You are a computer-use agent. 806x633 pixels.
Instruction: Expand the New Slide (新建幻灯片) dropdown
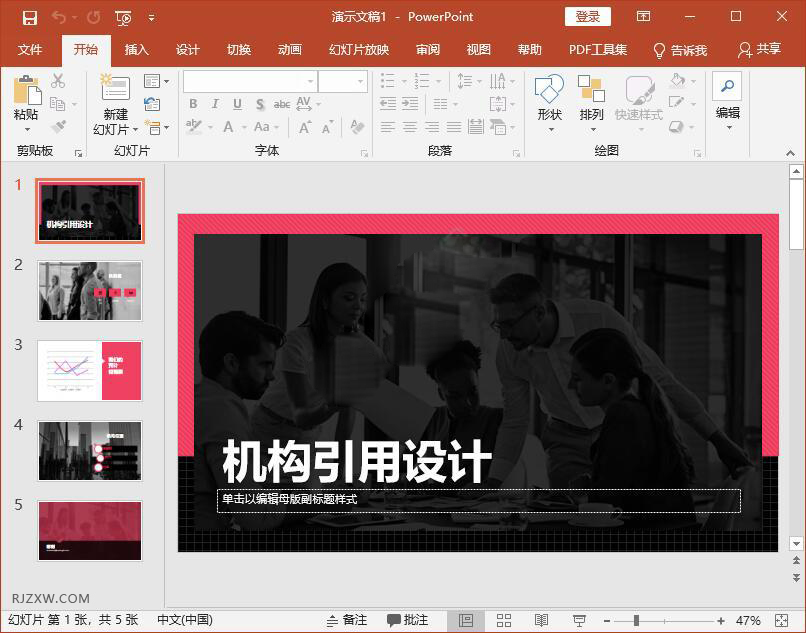[135, 129]
